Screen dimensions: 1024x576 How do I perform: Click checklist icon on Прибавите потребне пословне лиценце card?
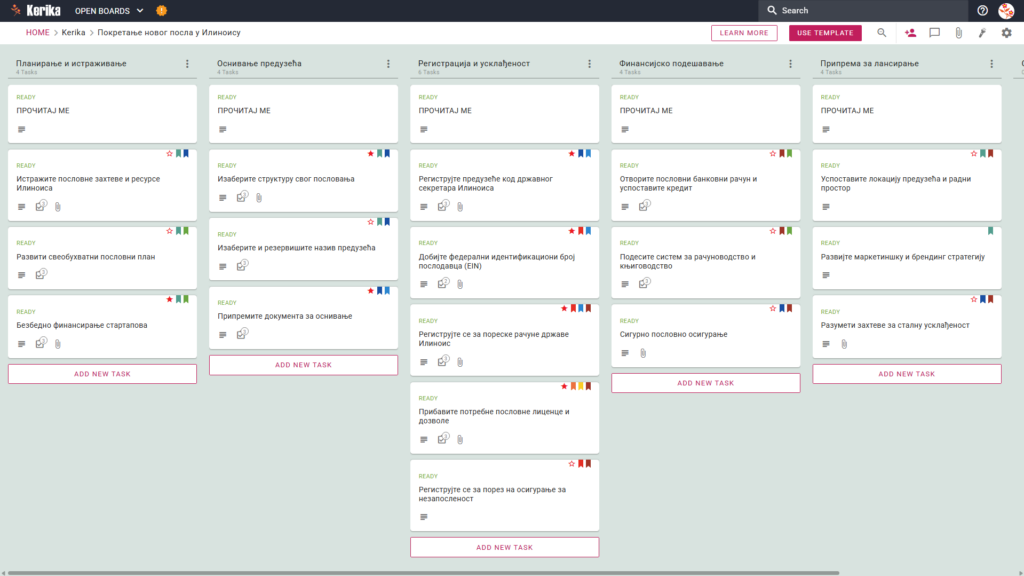443,439
